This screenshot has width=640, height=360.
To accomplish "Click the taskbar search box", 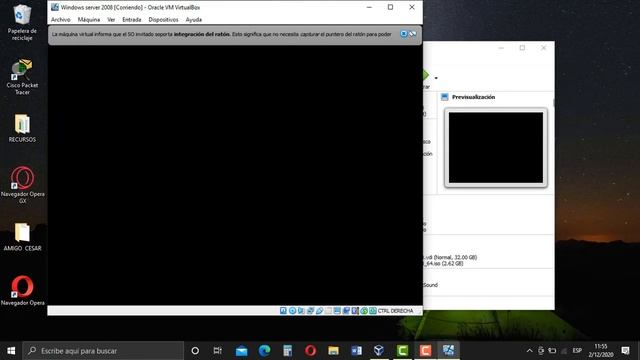I will click(x=103, y=351).
